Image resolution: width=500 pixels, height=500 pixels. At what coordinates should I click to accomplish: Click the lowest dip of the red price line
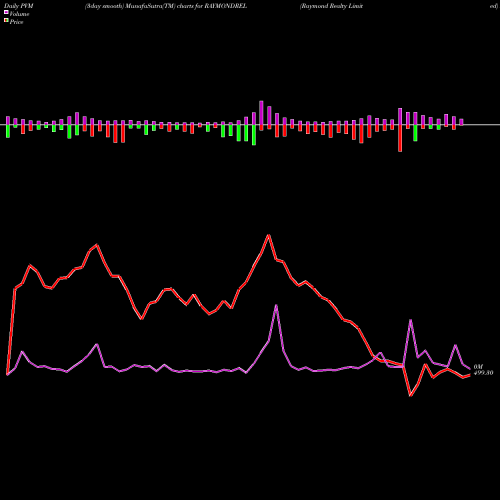[411, 396]
